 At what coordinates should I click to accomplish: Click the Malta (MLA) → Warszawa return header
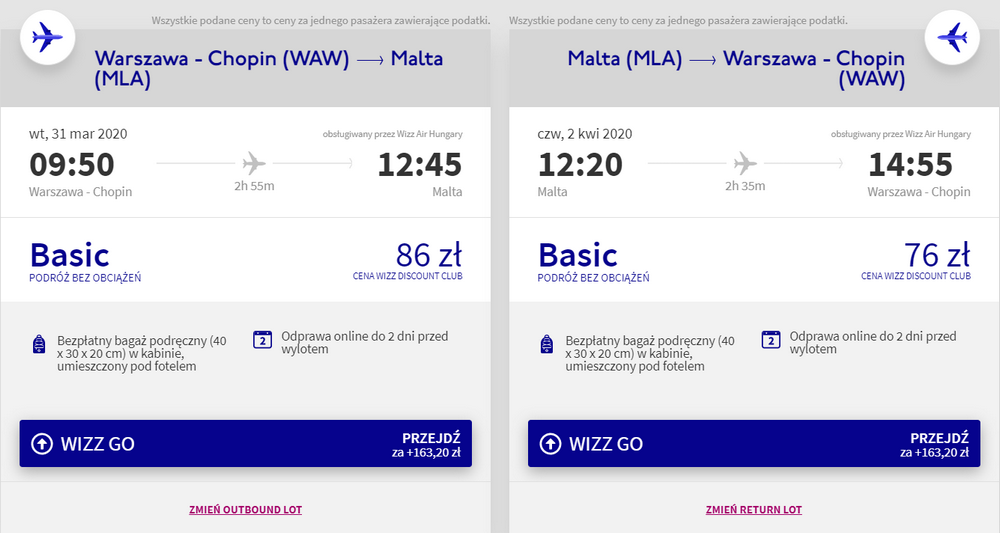click(x=736, y=68)
